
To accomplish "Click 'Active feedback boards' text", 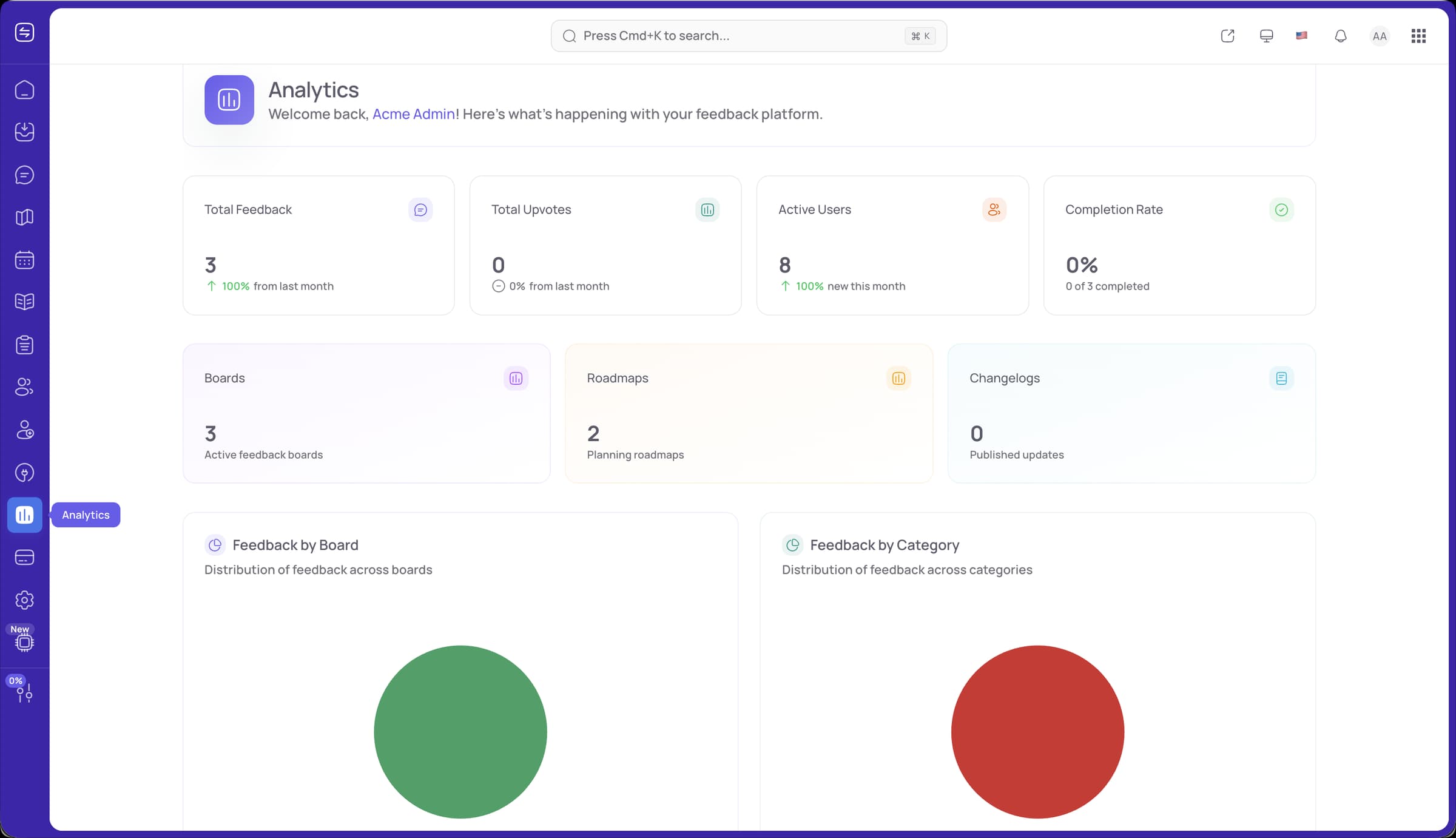I will 263,454.
